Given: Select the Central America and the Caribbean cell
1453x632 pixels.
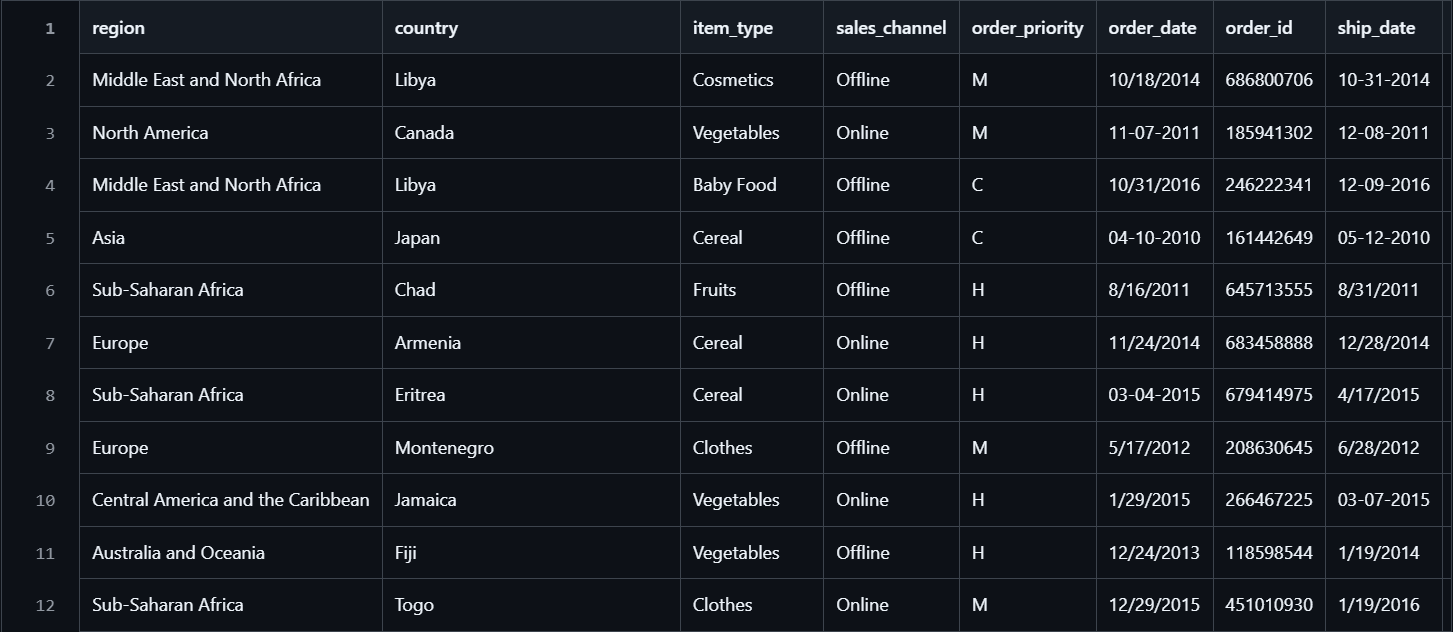Looking at the screenshot, I should [x=231, y=500].
